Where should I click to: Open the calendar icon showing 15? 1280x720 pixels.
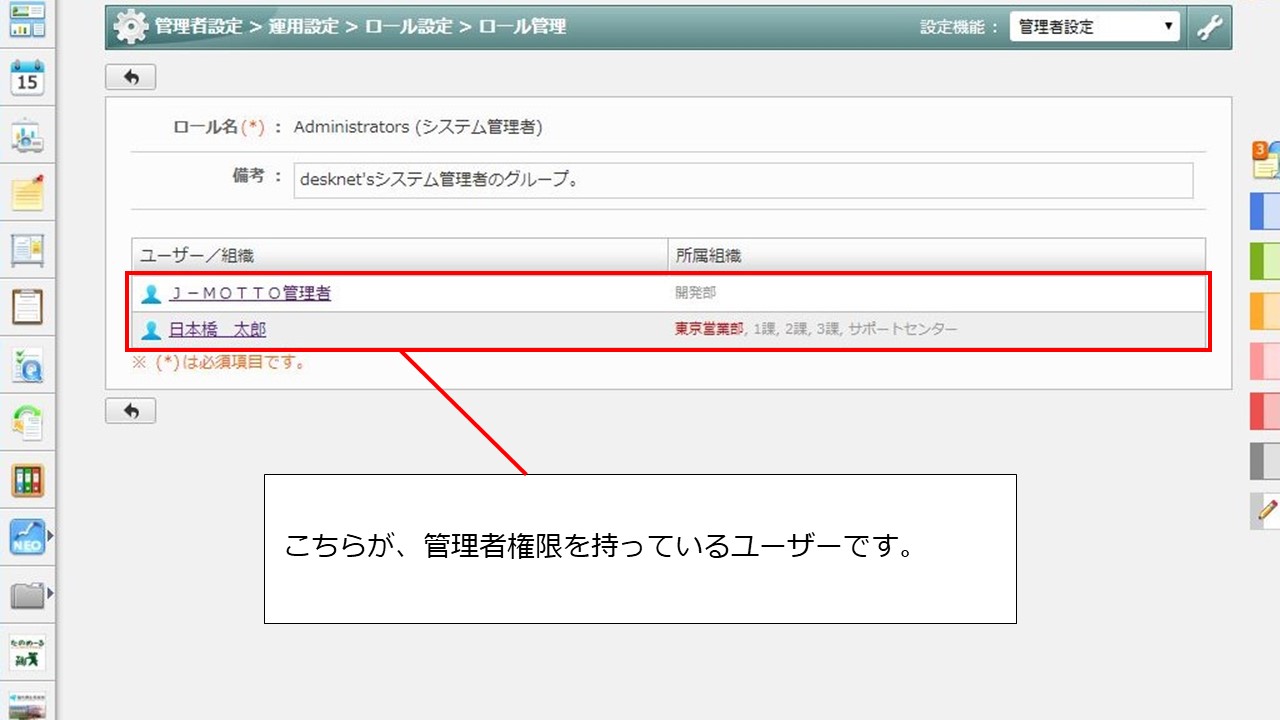[x=27, y=78]
